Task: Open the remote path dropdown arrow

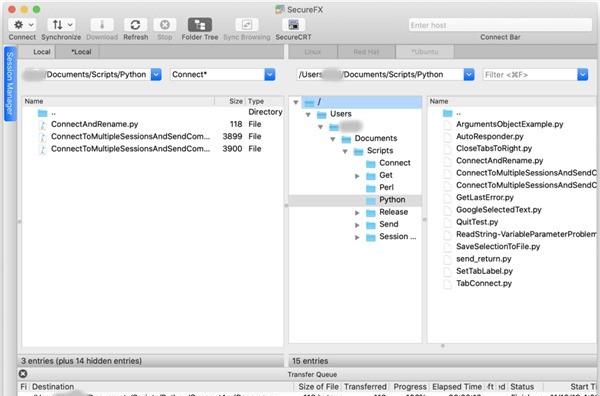Action: 469,75
